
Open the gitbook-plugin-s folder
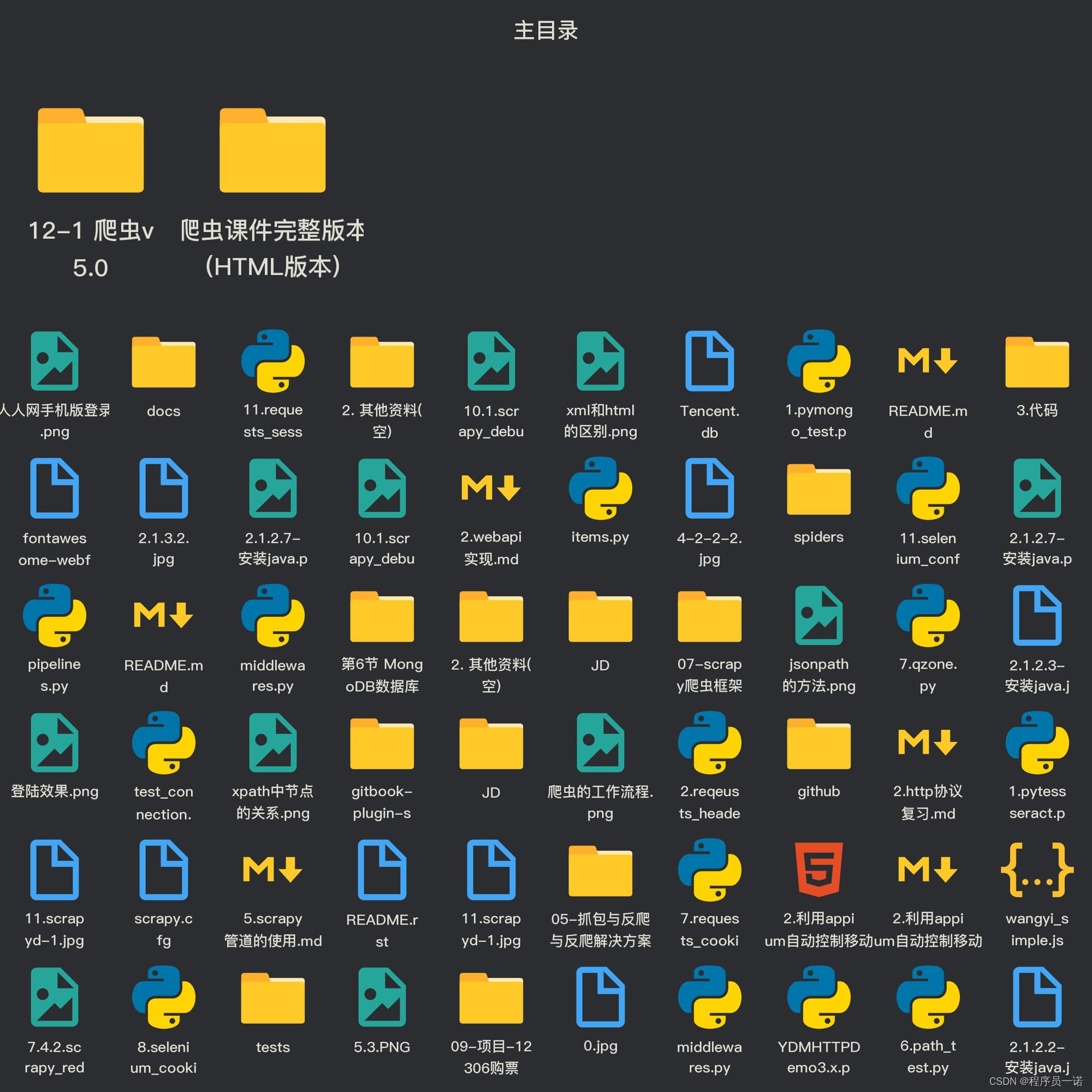point(382,744)
